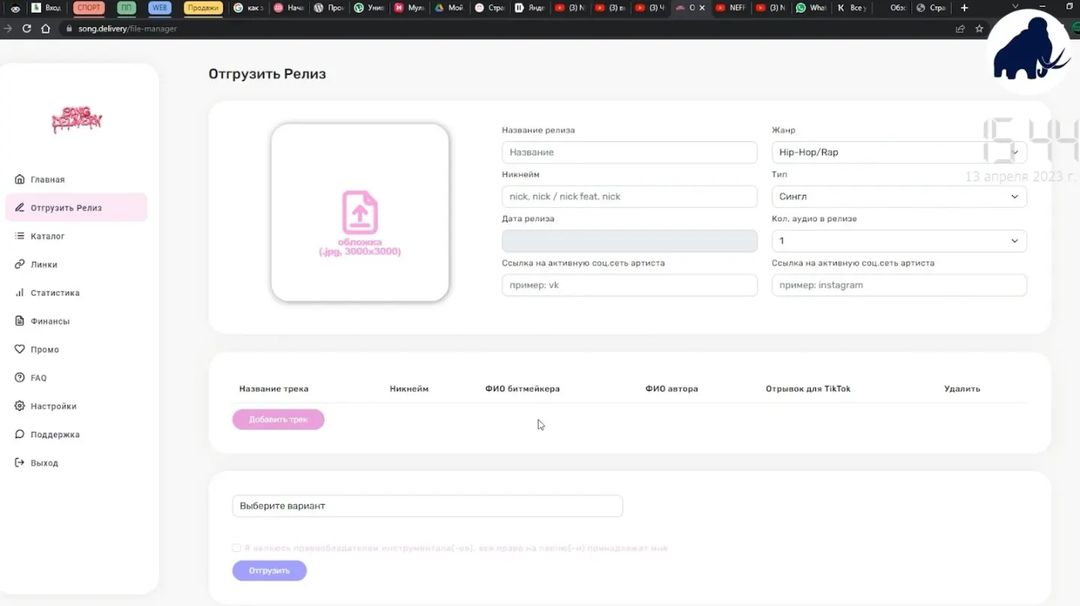Close the active song.delivery tab
Screen dimensions: 1080x606
702,8
